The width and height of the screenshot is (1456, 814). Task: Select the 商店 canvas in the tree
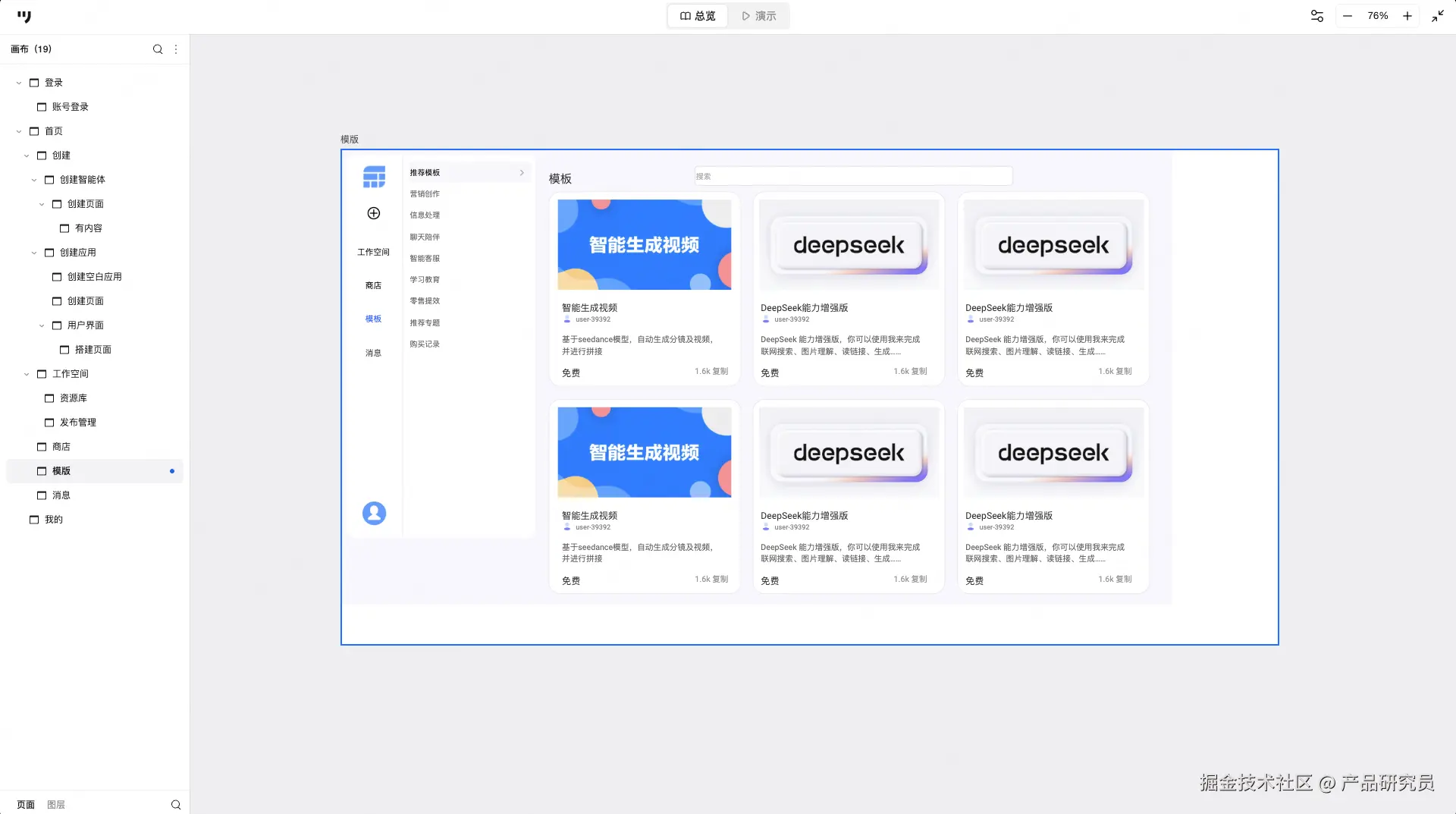click(x=95, y=447)
